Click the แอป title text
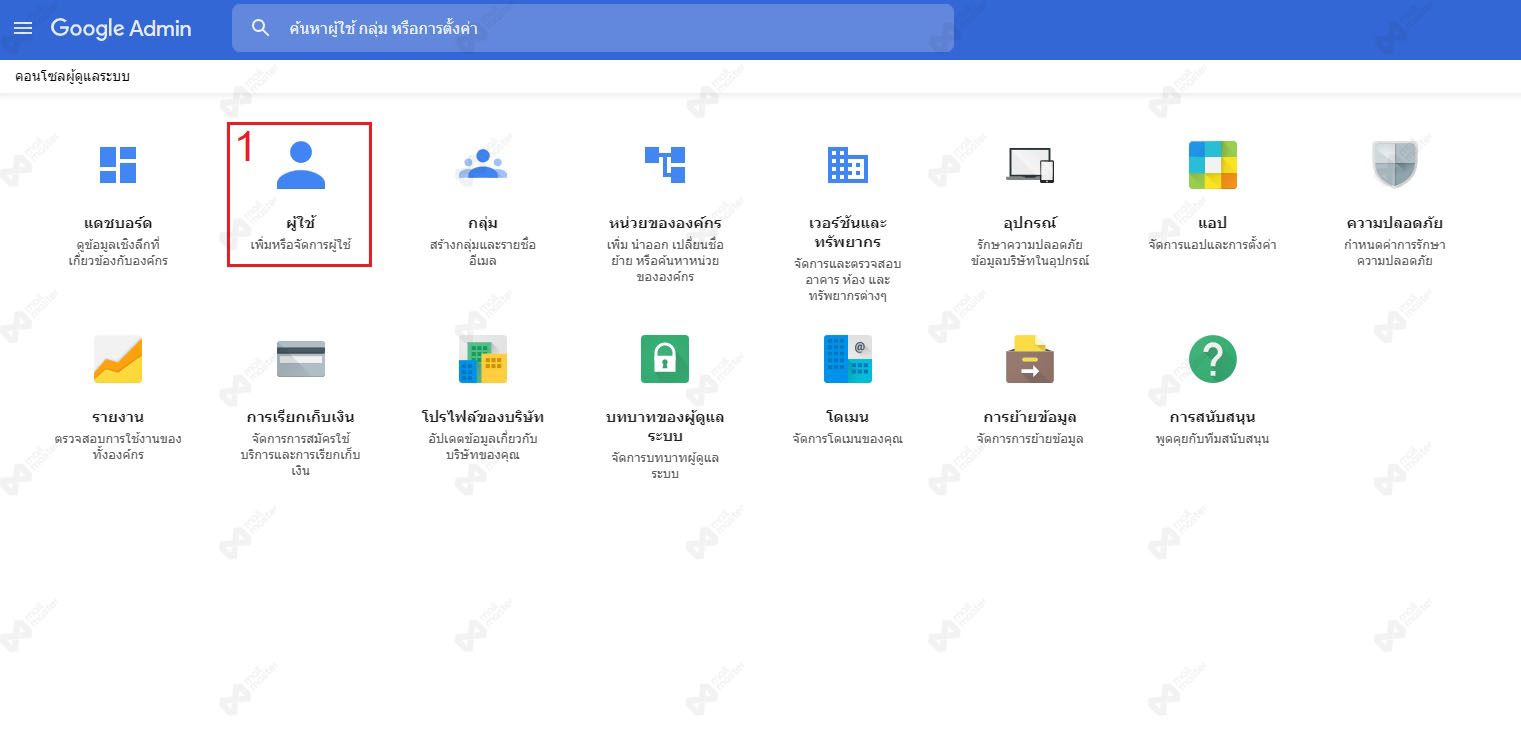Screen dimensions: 1521x732 1213,222
